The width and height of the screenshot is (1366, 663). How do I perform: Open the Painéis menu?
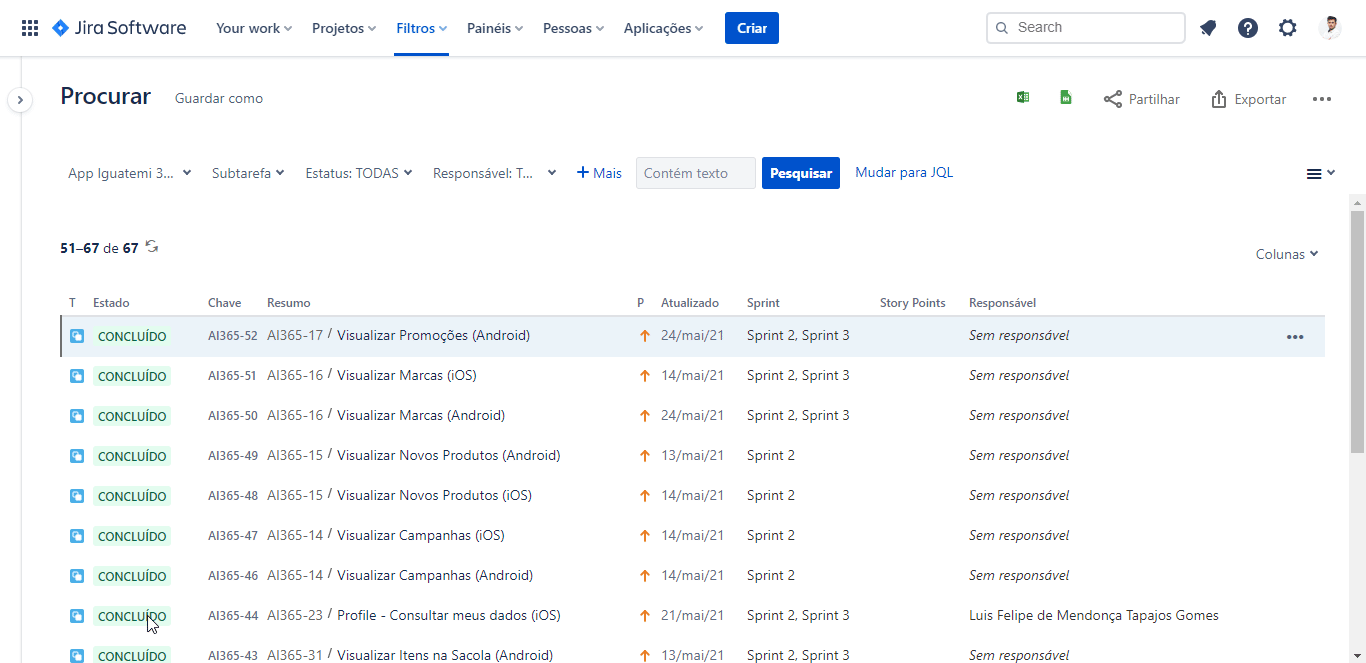(495, 28)
